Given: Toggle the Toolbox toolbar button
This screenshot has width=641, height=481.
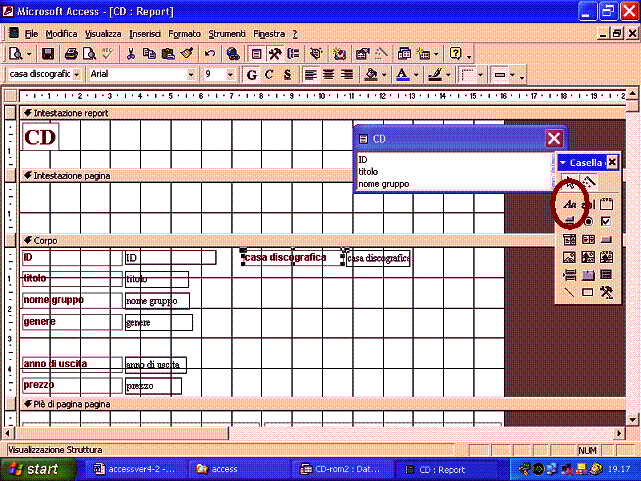Looking at the screenshot, I should click(275, 54).
